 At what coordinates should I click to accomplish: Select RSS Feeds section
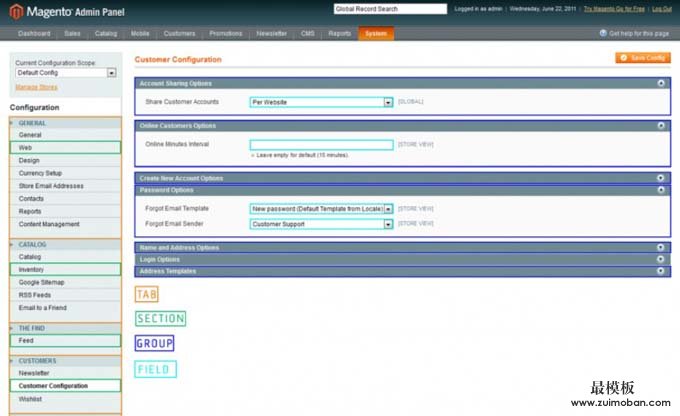(x=65, y=295)
